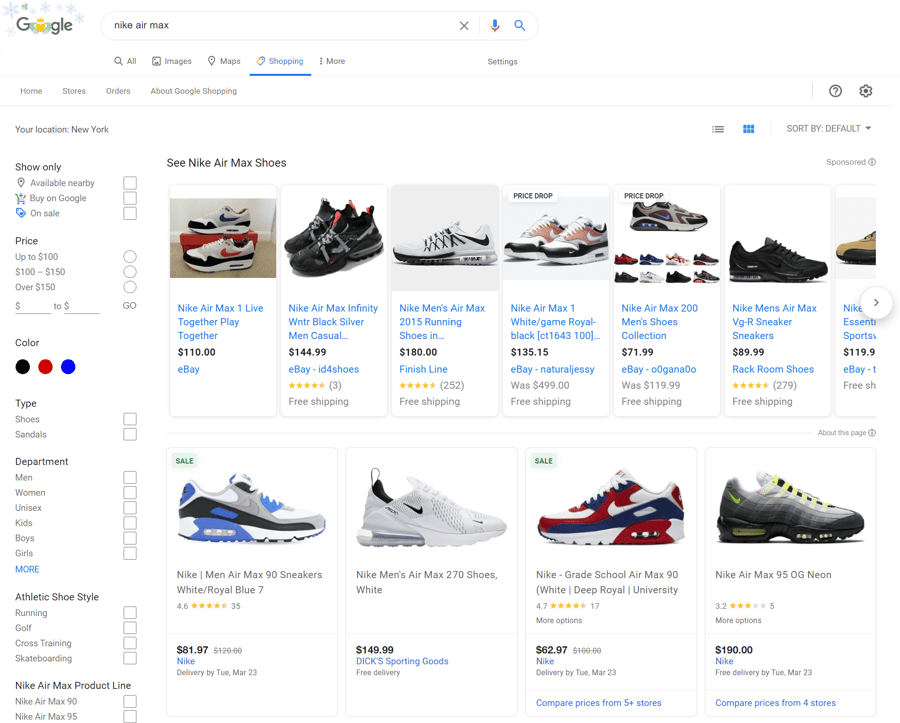Image resolution: width=900 pixels, height=723 pixels.
Task: Show next sponsored shoes with carousel arrow
Action: [876, 302]
